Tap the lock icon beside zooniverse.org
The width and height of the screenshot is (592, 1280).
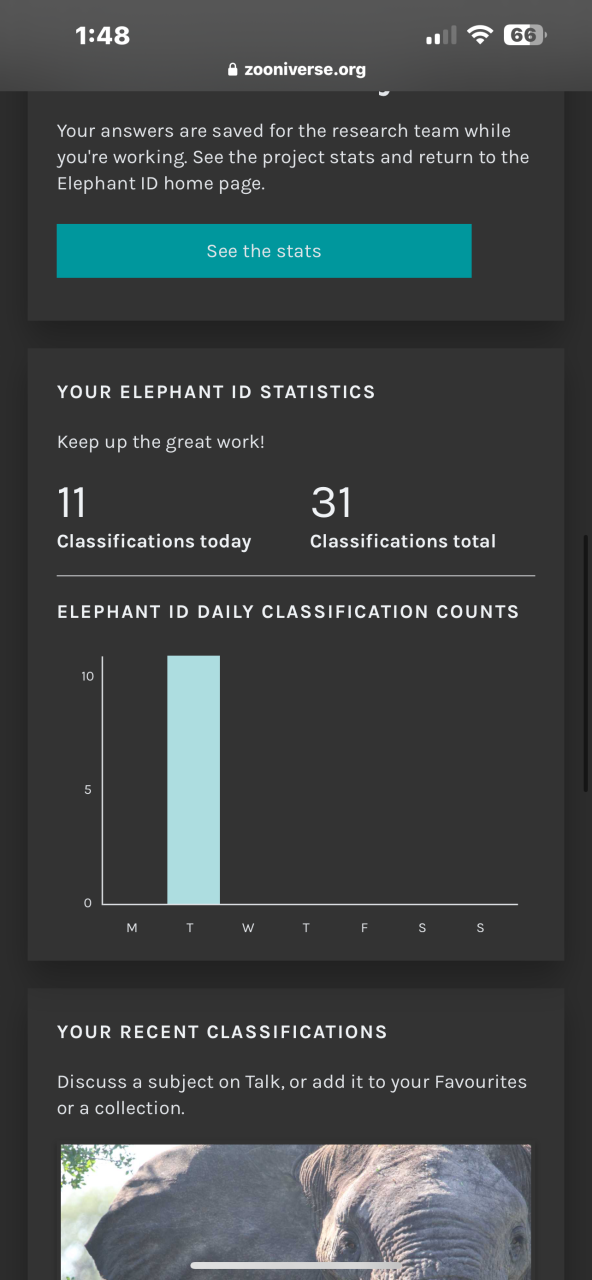pyautogui.click(x=233, y=70)
